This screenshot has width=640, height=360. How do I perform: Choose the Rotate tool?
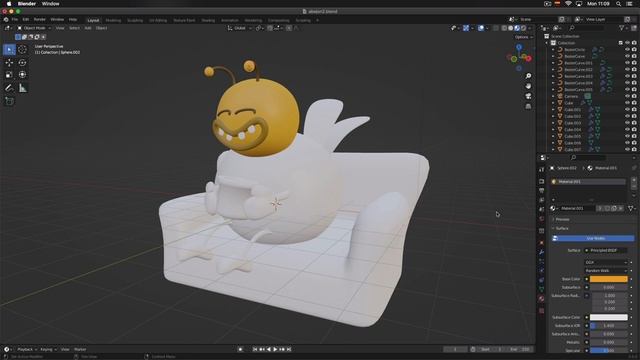22,63
